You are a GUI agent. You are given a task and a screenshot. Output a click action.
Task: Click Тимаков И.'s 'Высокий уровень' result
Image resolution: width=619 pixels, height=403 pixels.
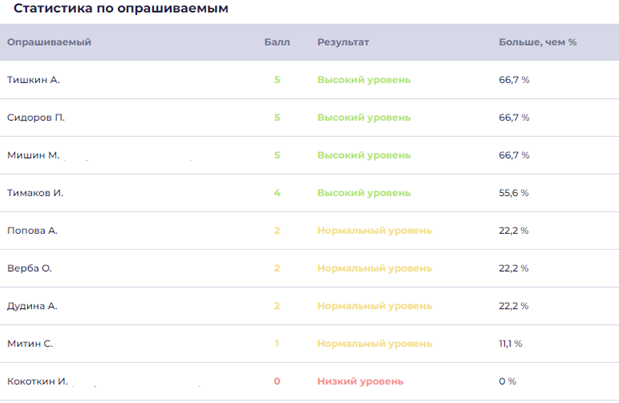[x=363, y=193]
